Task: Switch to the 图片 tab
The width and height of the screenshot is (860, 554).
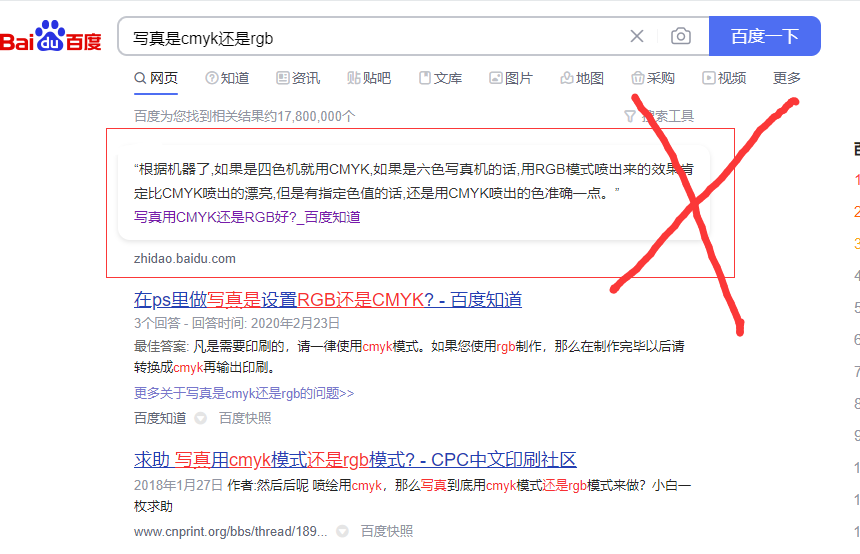Action: [511, 78]
